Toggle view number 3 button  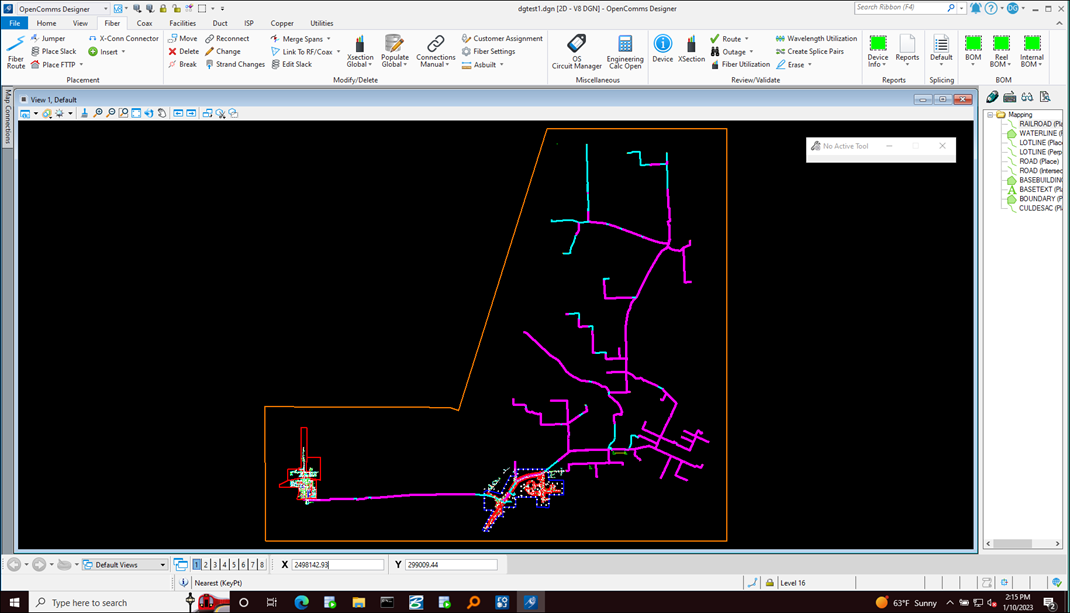tap(215, 565)
